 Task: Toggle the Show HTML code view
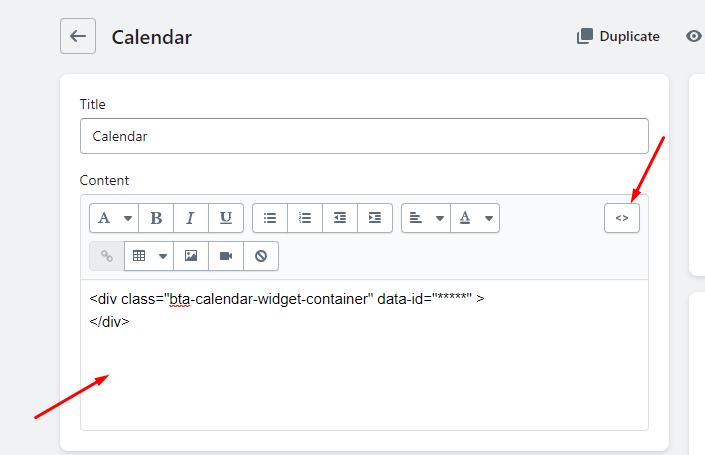coord(622,218)
